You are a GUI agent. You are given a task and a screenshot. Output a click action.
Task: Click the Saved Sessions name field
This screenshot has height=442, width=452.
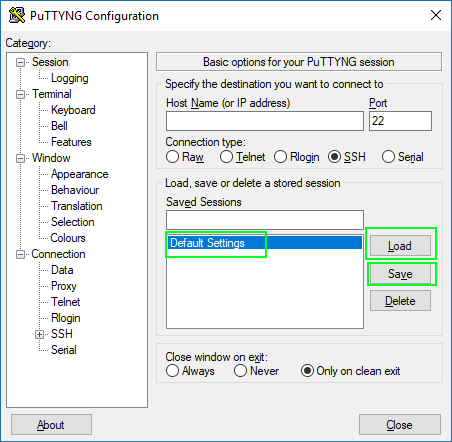[x=265, y=220]
